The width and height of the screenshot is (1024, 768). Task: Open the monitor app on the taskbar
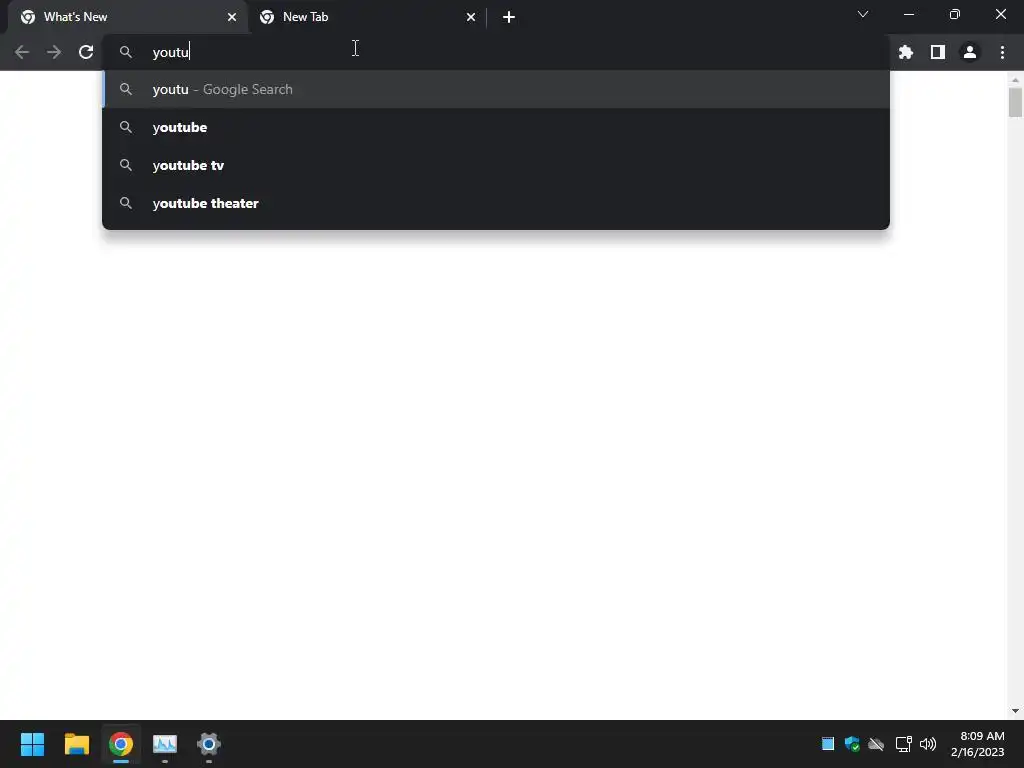165,744
